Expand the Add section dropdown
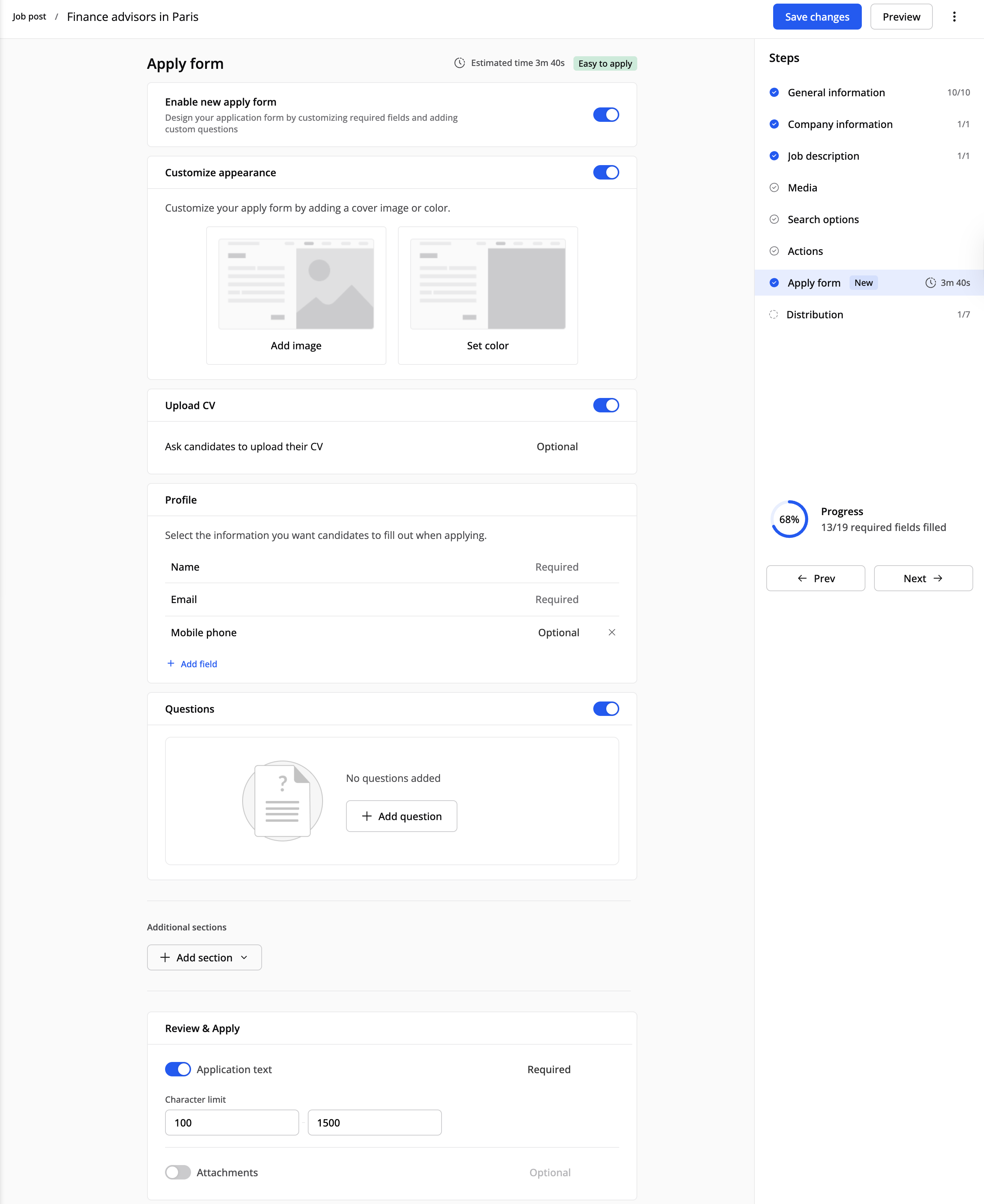The width and height of the screenshot is (984, 1204). tap(204, 957)
